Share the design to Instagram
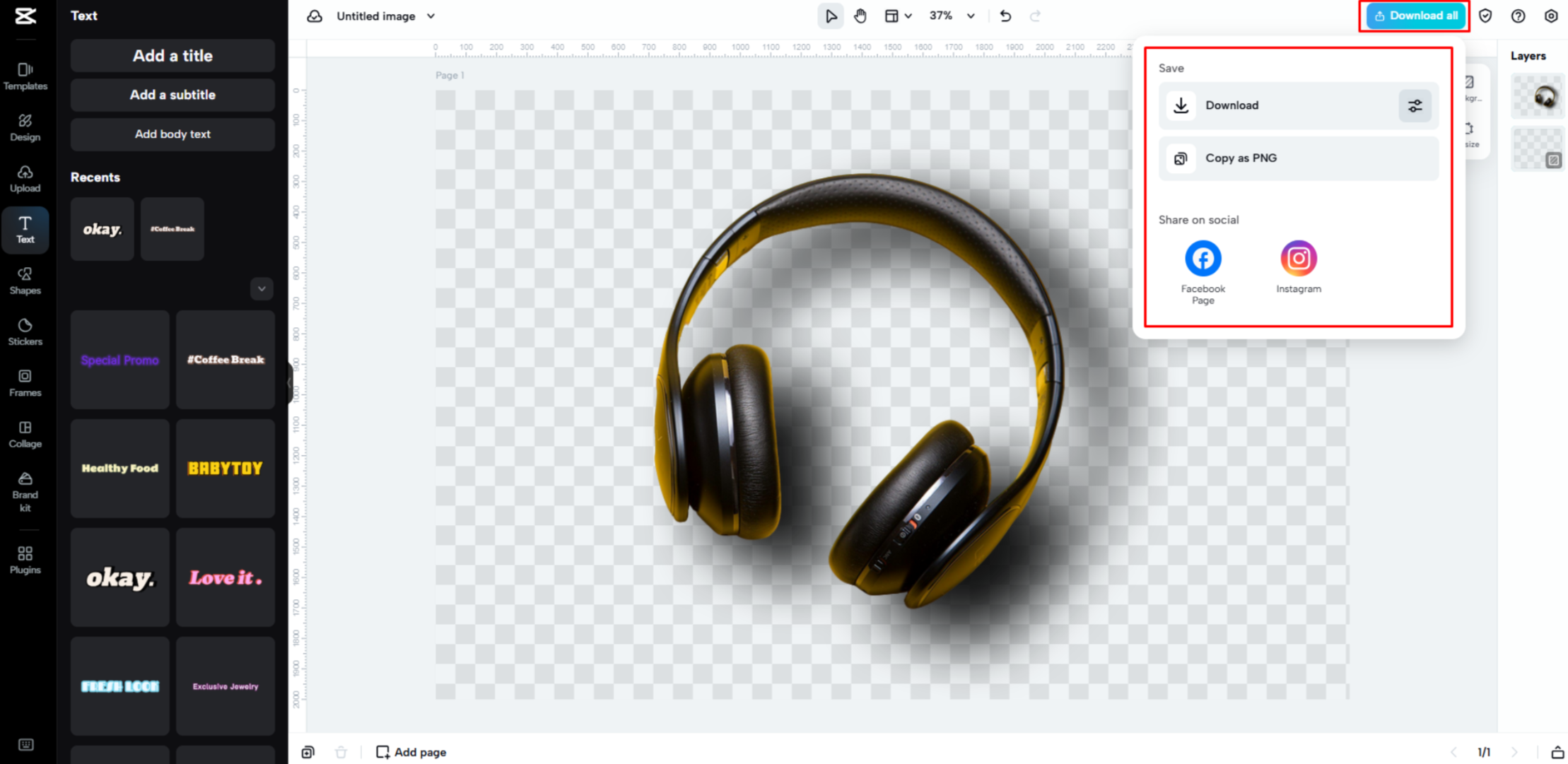 click(1298, 259)
